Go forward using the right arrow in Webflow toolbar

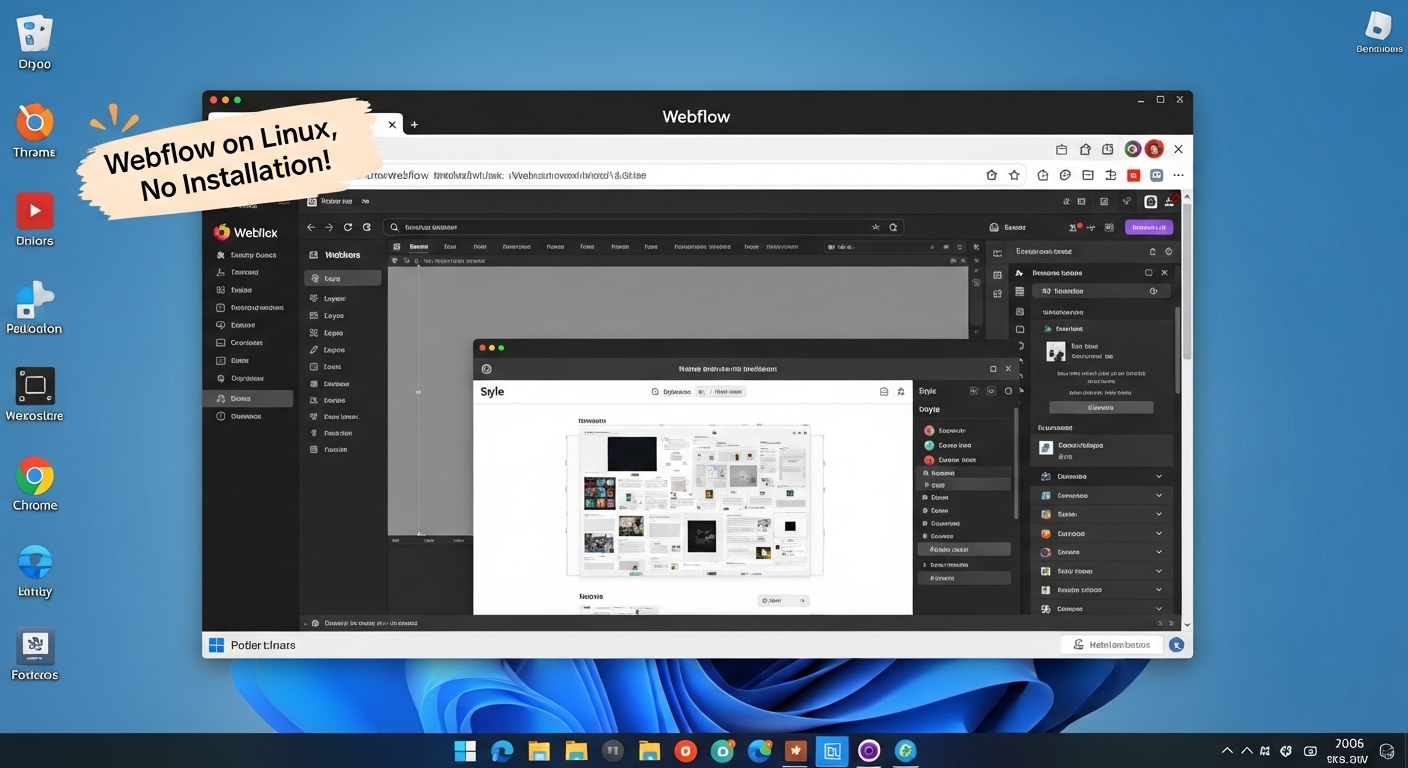click(329, 227)
